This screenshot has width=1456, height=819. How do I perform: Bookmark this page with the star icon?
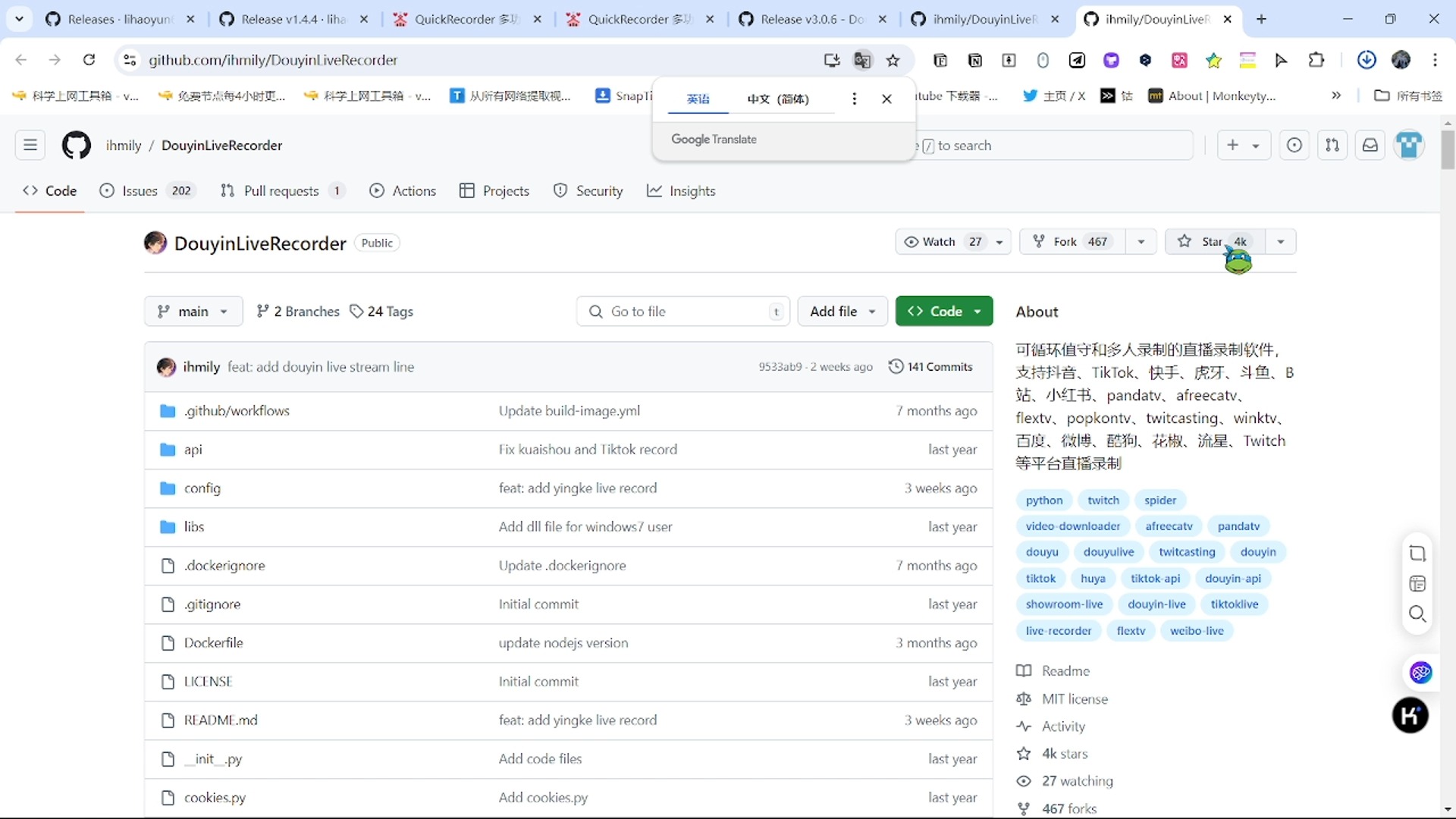tap(893, 60)
